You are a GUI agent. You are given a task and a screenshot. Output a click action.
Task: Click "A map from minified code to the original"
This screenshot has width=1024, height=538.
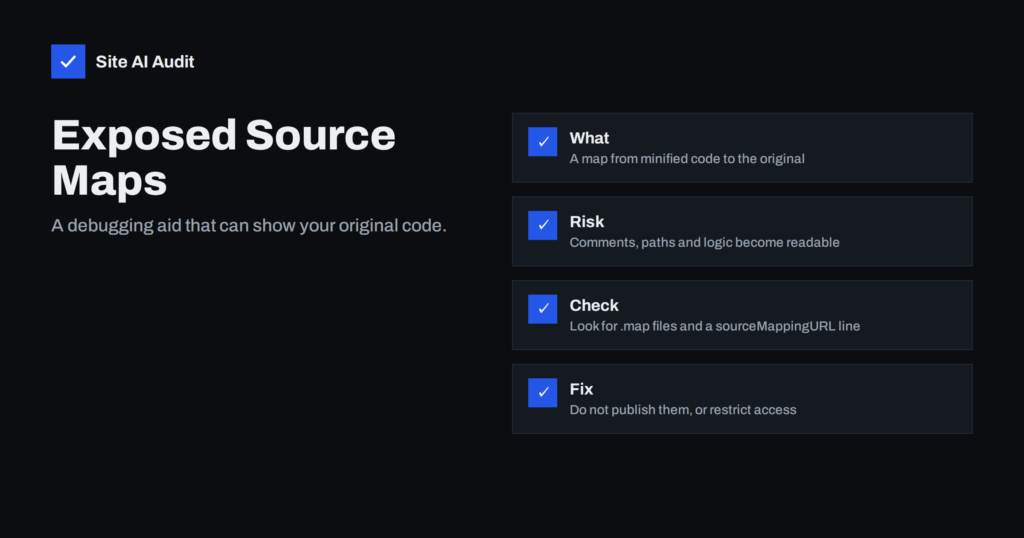pyautogui.click(x=687, y=159)
